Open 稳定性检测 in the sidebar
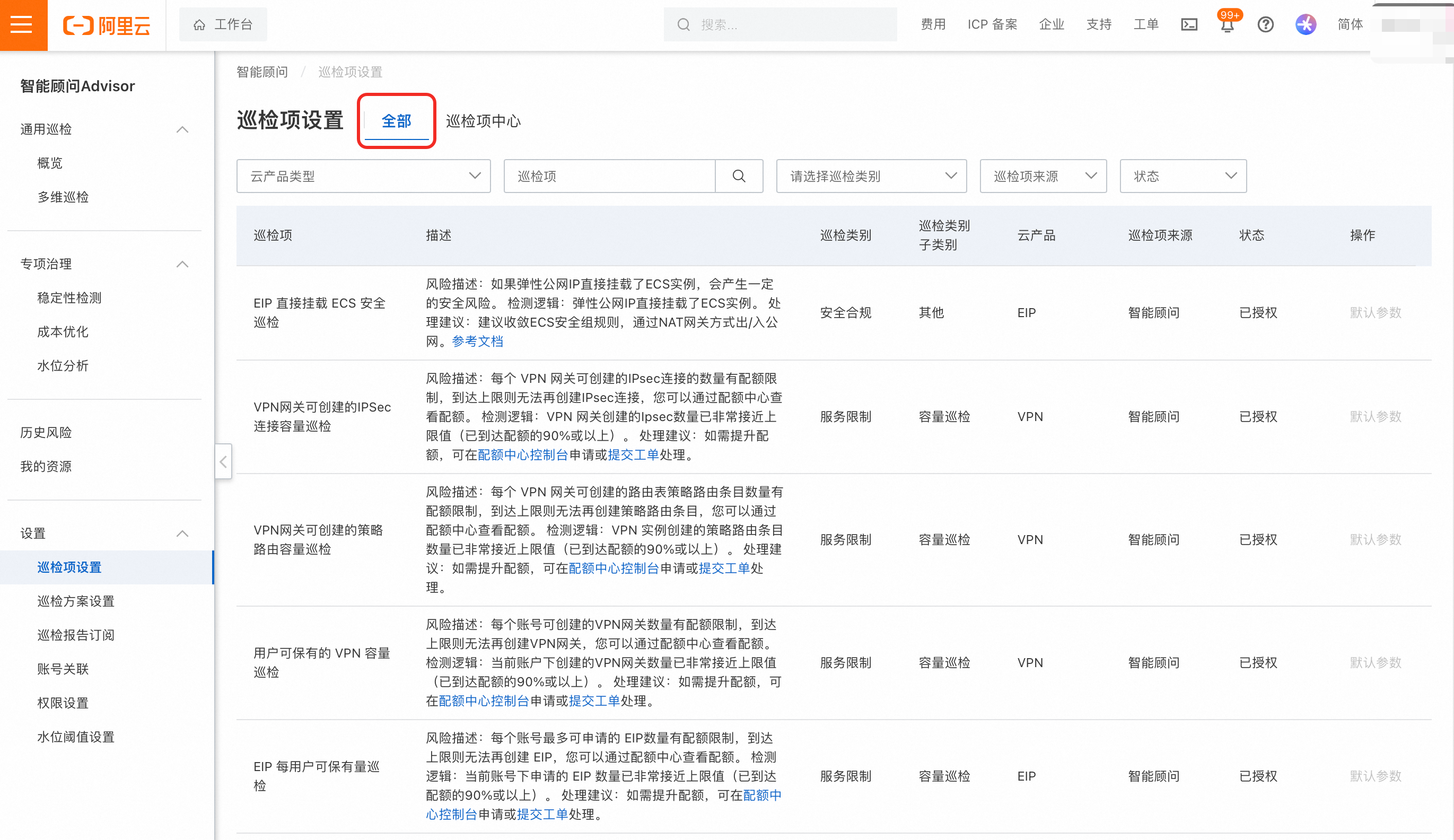 pos(69,298)
